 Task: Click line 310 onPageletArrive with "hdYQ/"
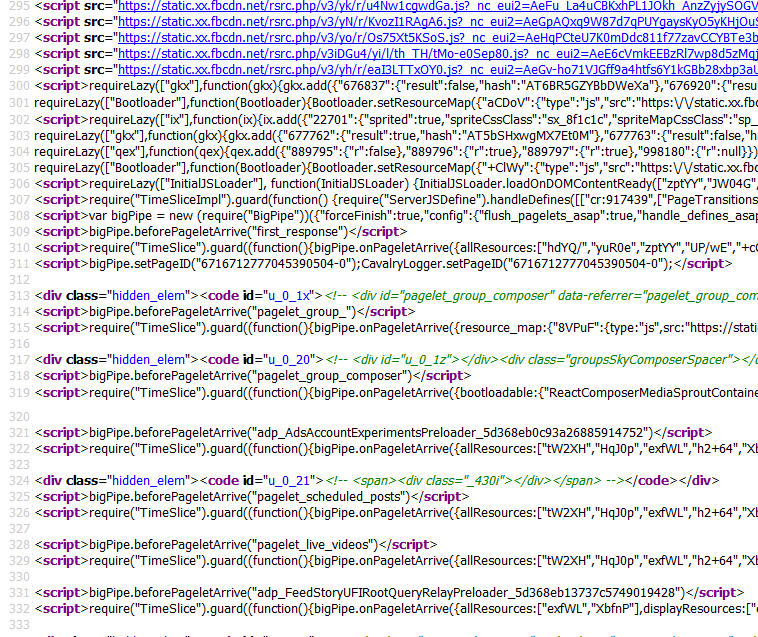396,248
